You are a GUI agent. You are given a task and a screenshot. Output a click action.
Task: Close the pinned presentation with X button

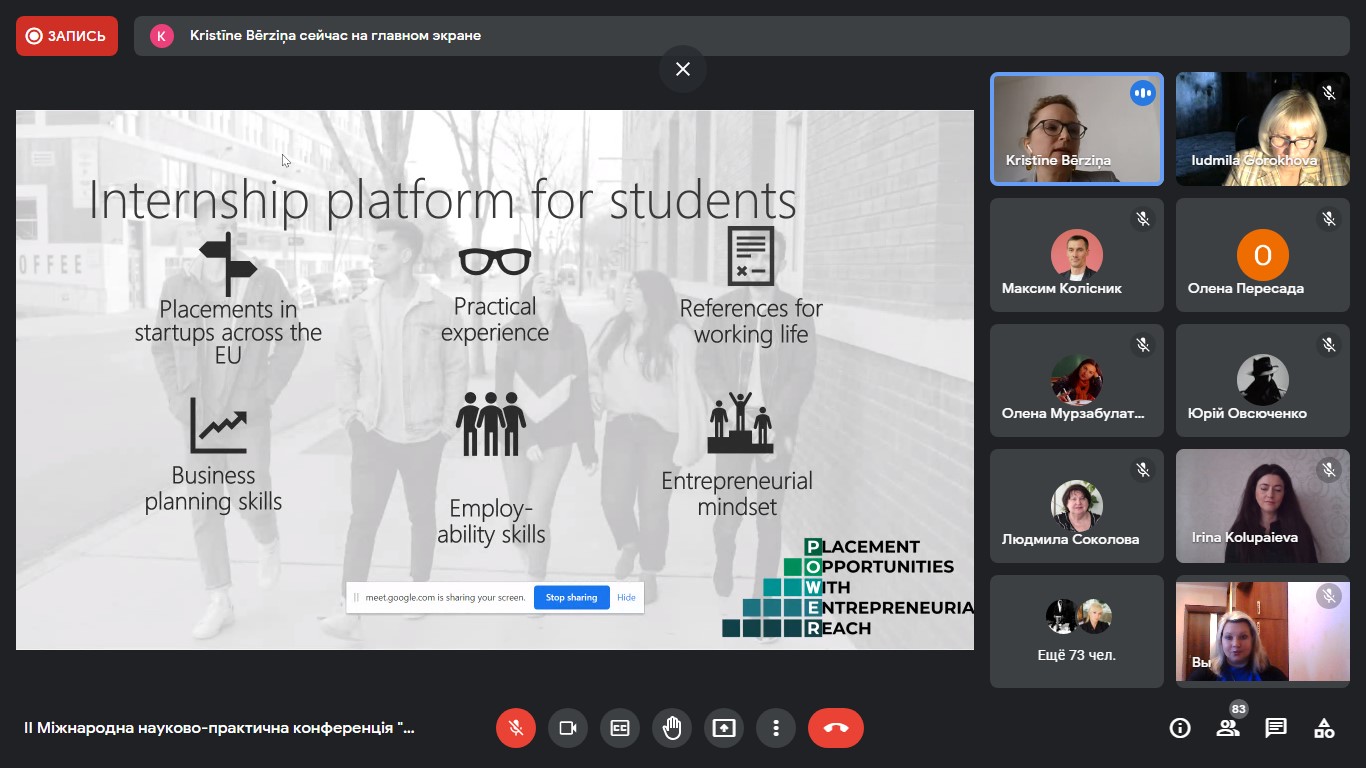click(x=683, y=69)
